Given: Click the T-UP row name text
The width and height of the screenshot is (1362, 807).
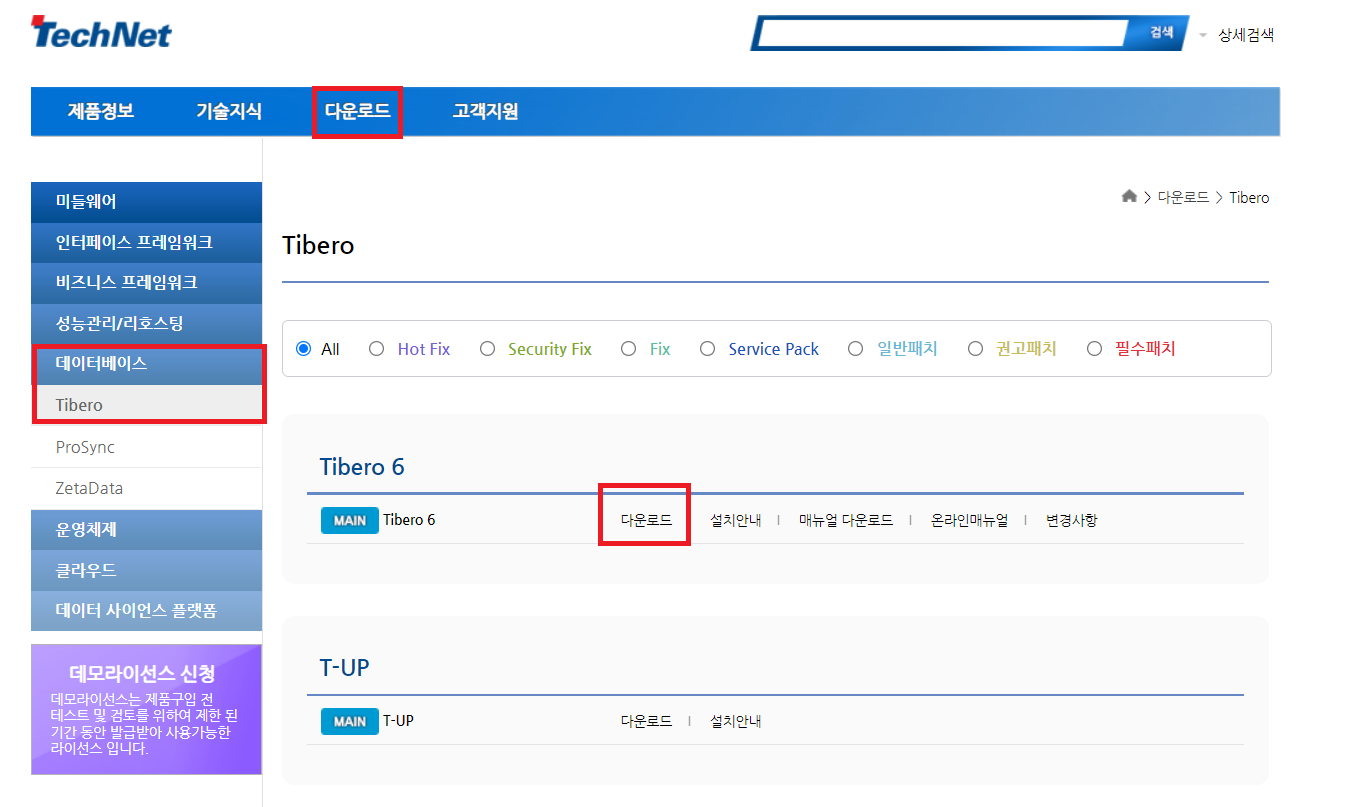Looking at the screenshot, I should 398,721.
